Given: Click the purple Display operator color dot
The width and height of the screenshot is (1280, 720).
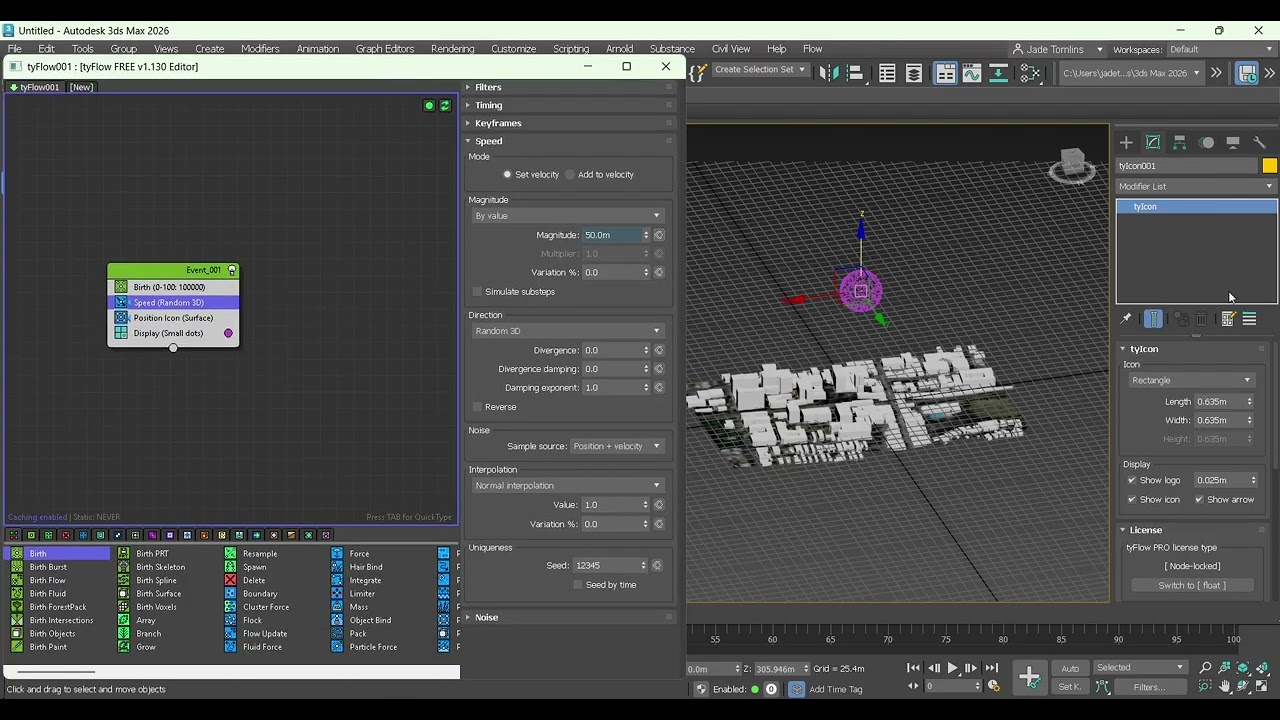Looking at the screenshot, I should [x=228, y=334].
